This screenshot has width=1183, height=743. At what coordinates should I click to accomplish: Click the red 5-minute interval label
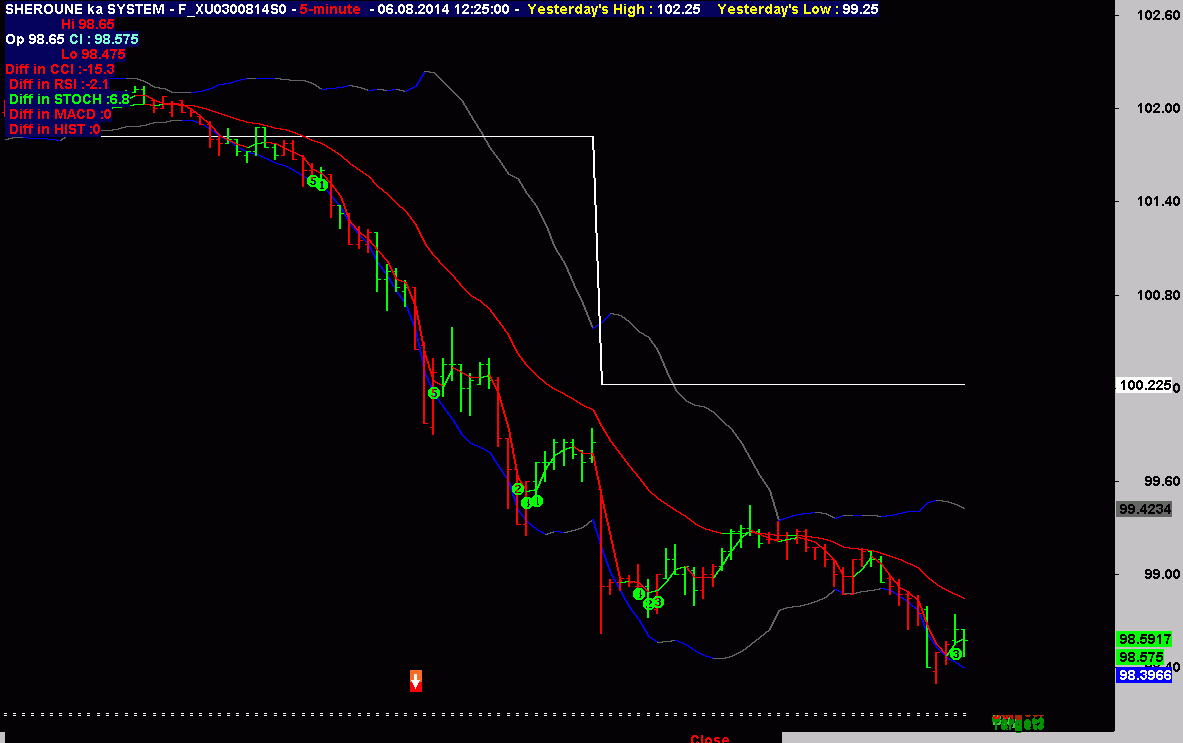(x=332, y=9)
